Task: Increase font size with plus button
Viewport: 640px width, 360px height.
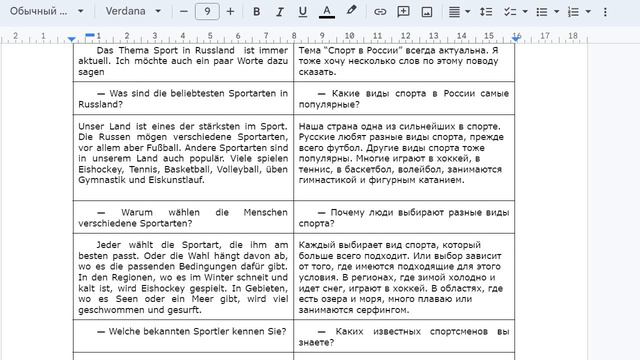Action: (x=230, y=11)
